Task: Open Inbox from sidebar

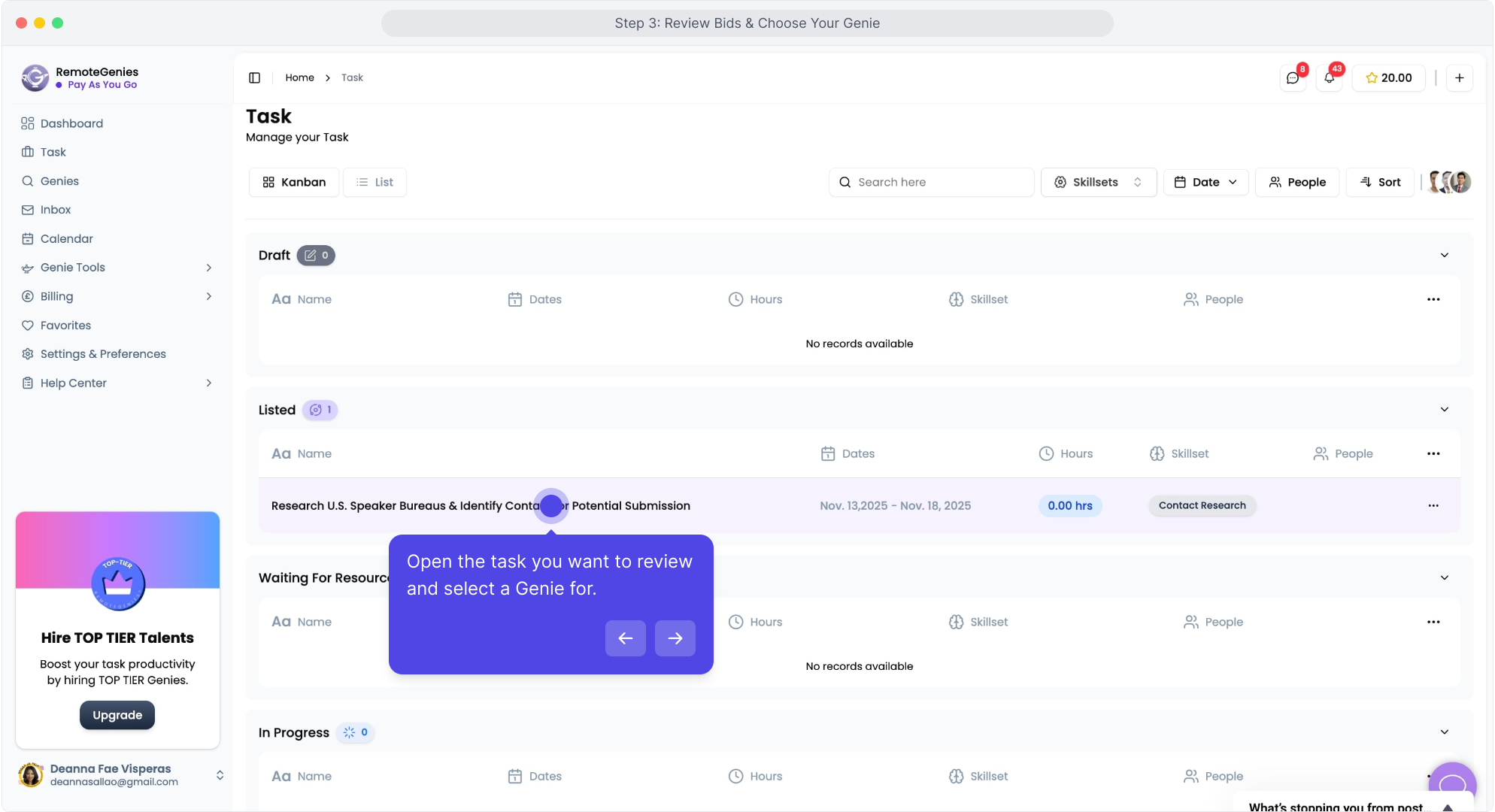Action: pyautogui.click(x=56, y=210)
